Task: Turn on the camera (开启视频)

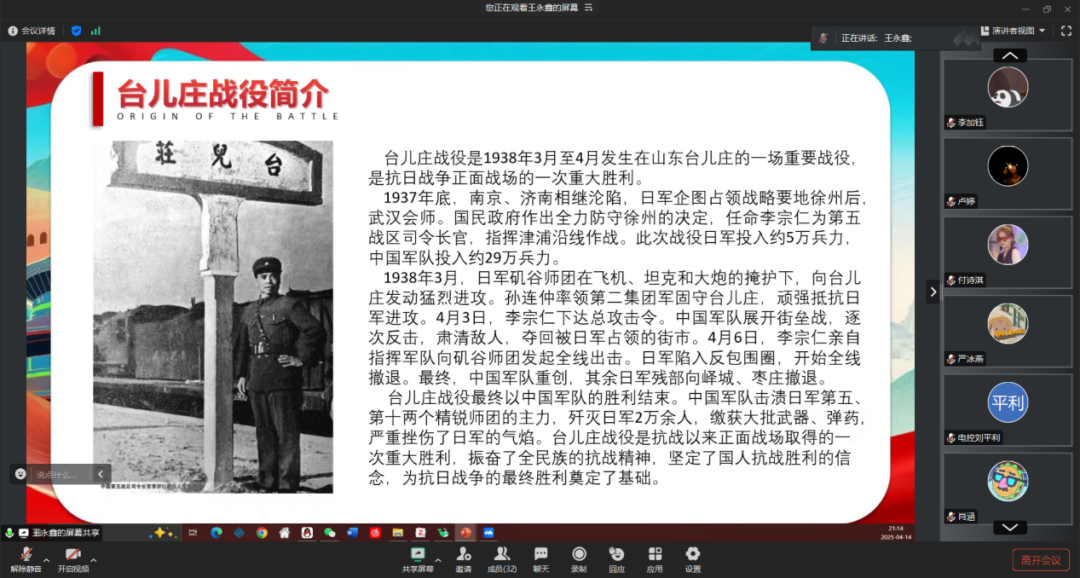Action: [x=72, y=557]
